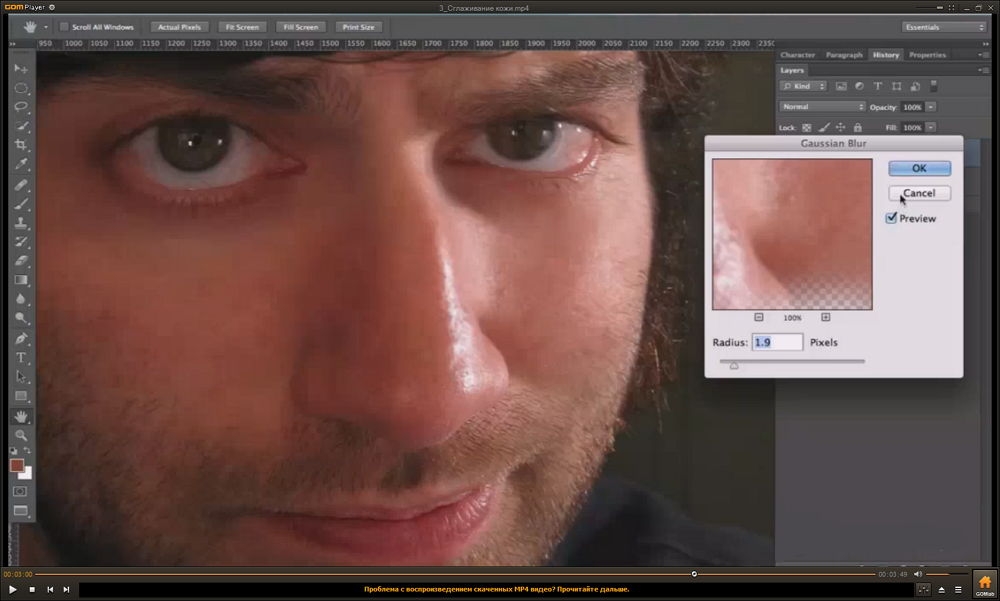Open the Properties tab
Image resolution: width=1000 pixels, height=601 pixels.
tap(927, 55)
